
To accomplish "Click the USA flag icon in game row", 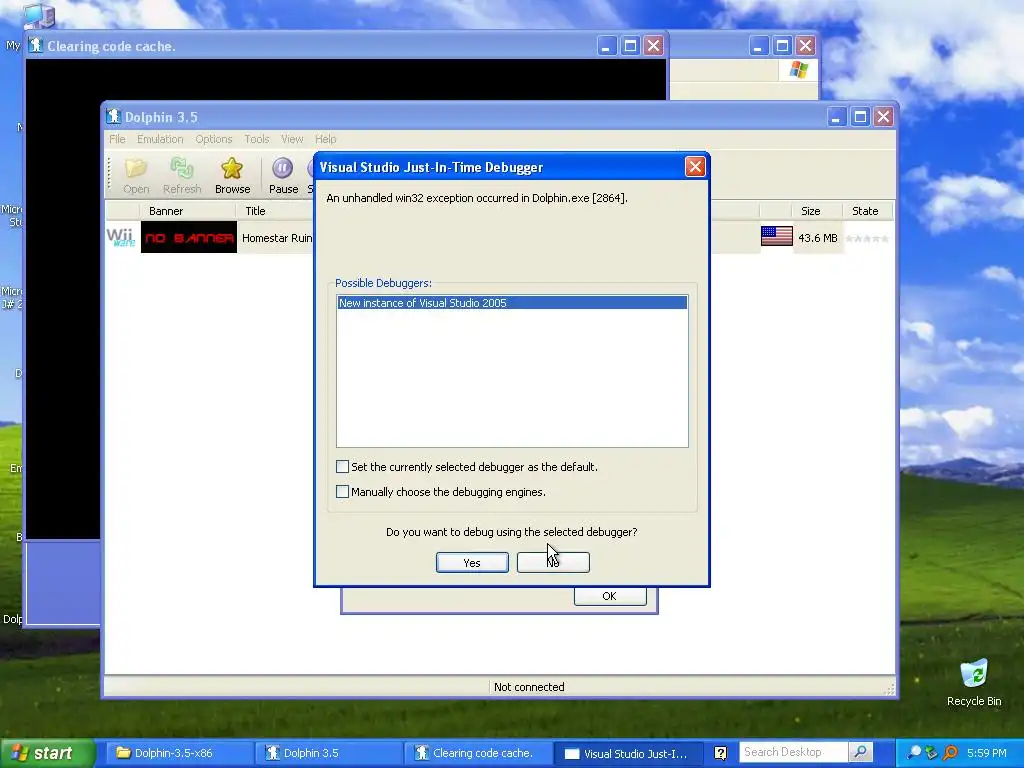I will tap(776, 236).
